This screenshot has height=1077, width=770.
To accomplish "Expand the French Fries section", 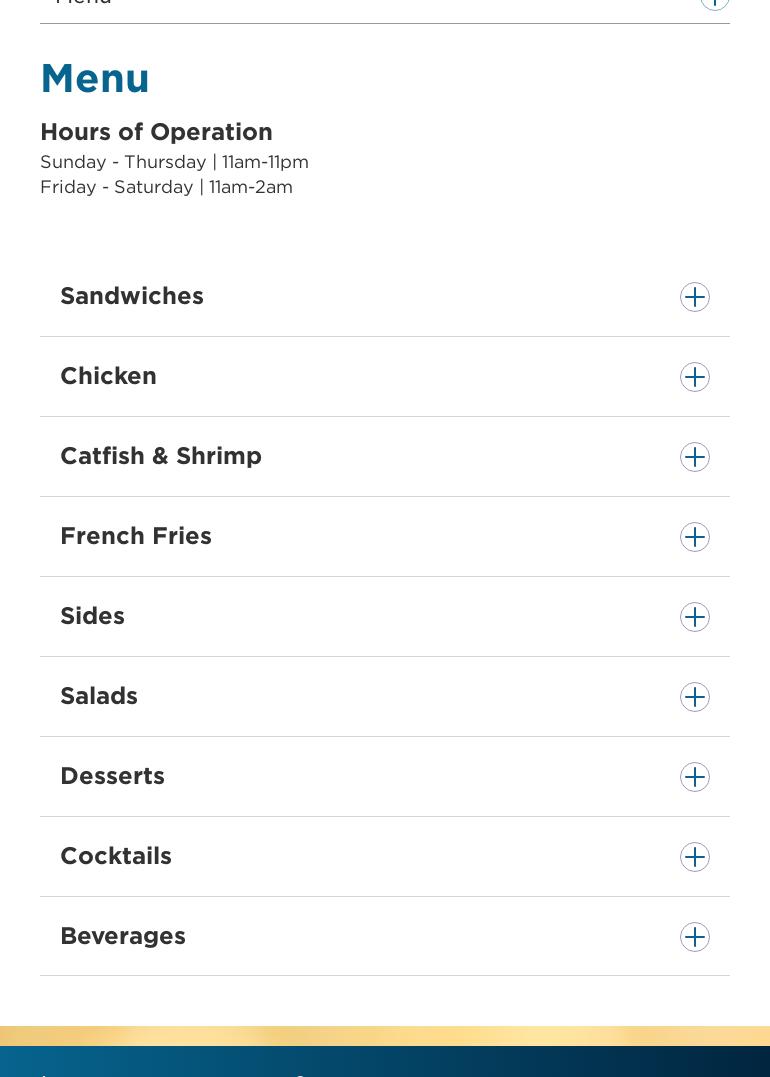I will [x=136, y=536].
